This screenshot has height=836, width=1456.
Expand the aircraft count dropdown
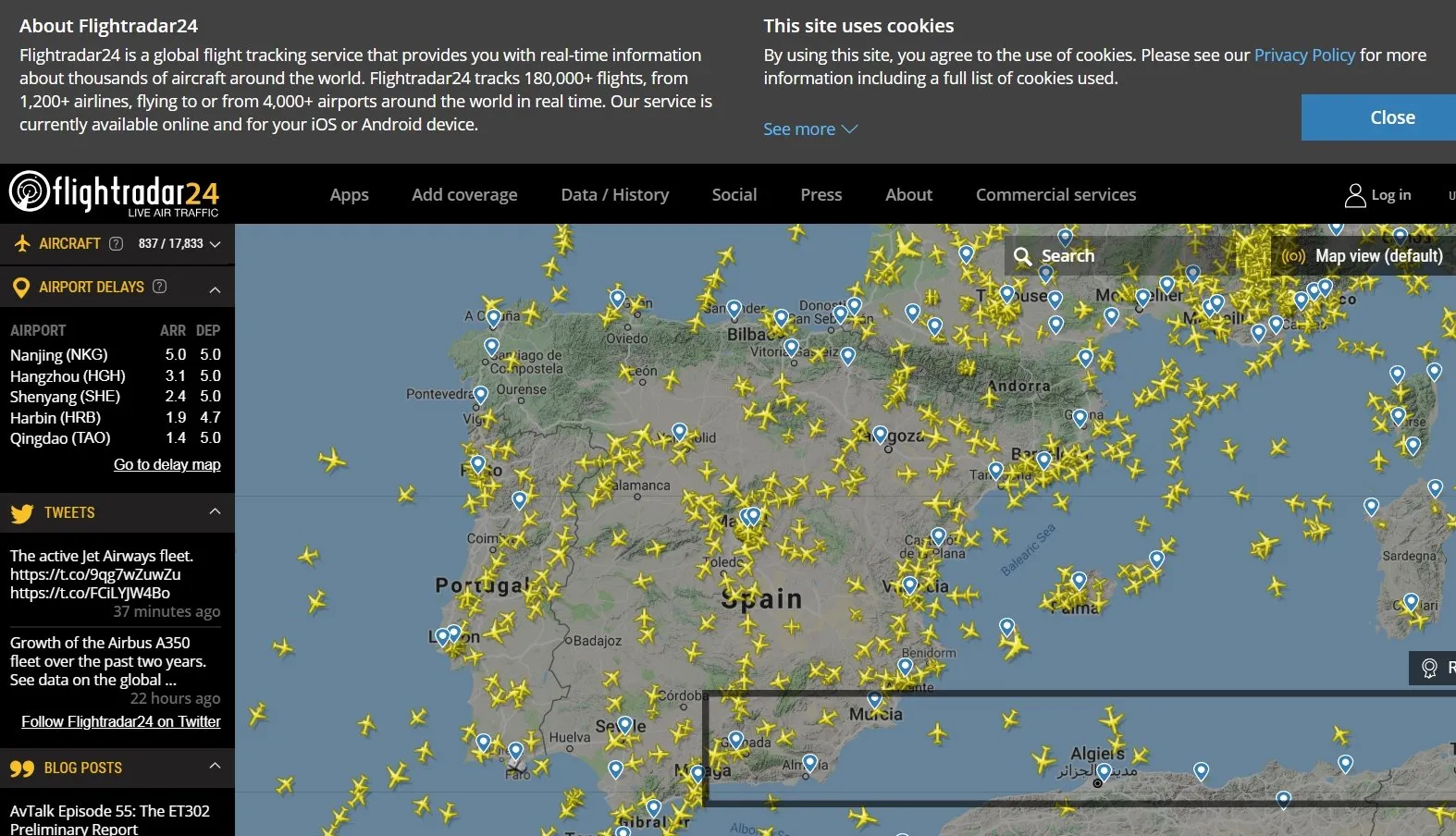coord(216,244)
